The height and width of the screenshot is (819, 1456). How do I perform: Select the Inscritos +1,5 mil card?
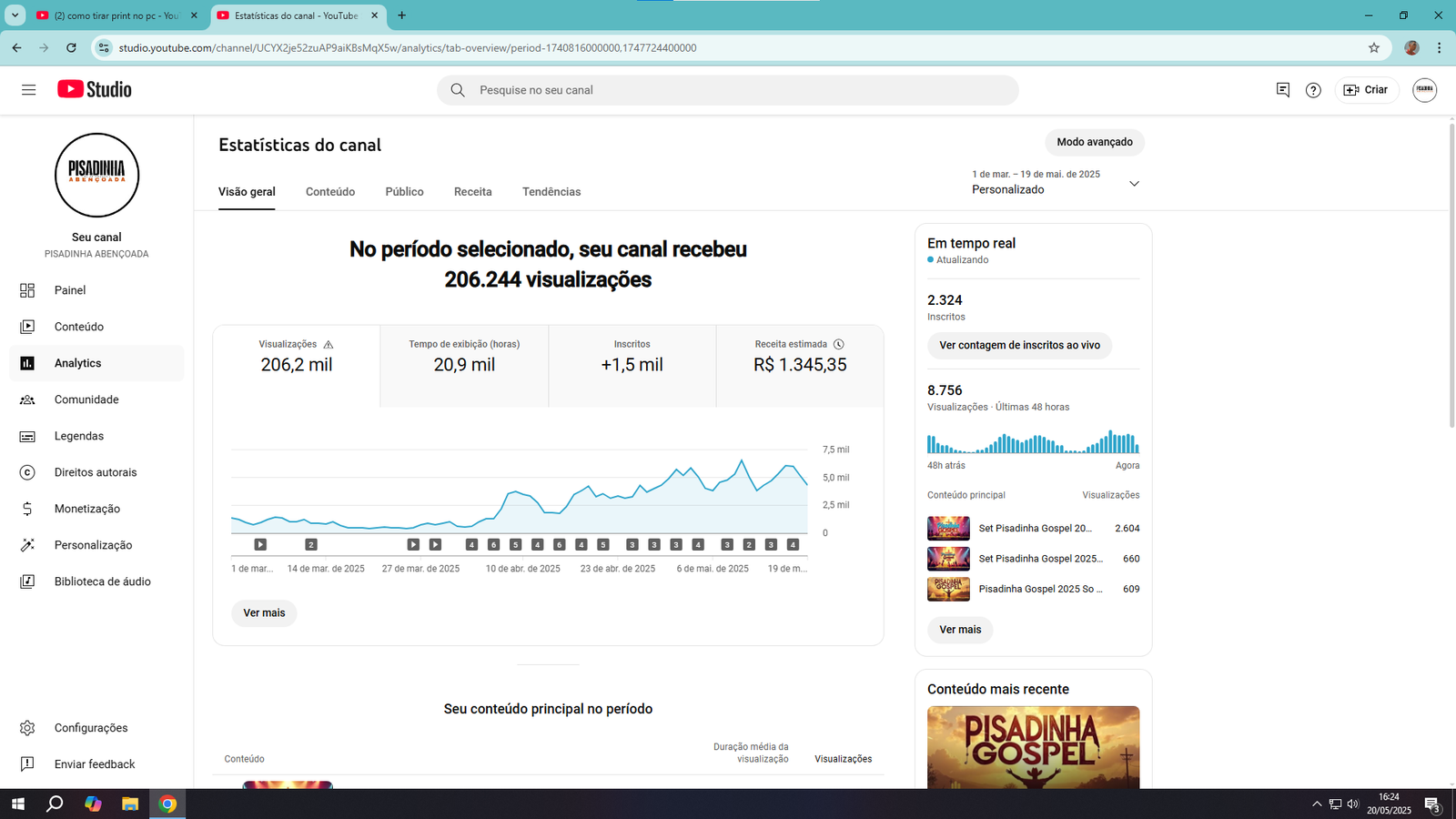click(632, 366)
